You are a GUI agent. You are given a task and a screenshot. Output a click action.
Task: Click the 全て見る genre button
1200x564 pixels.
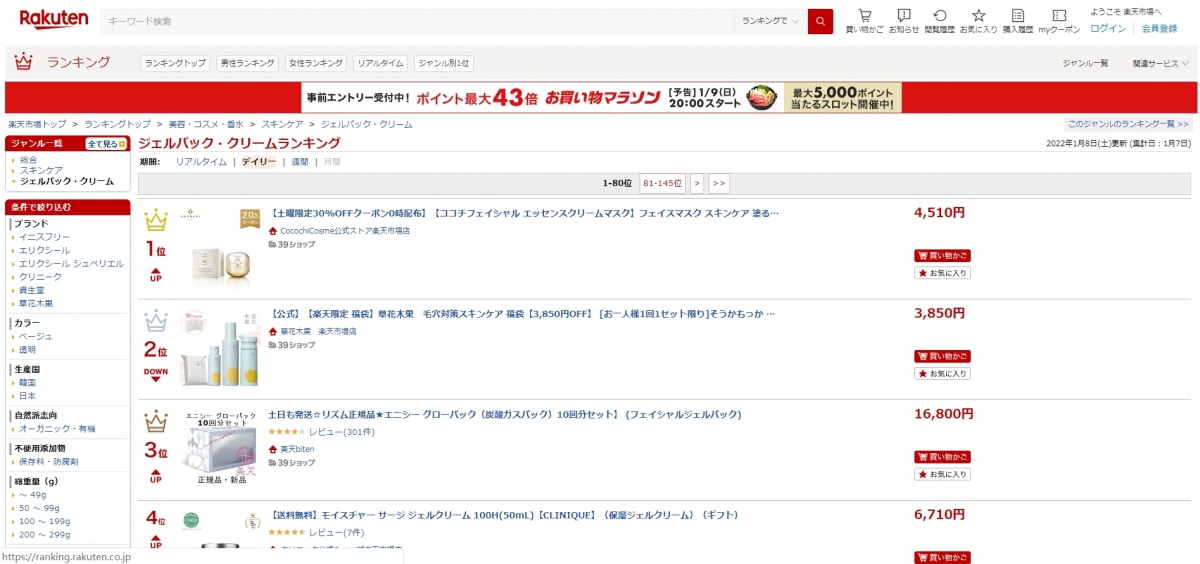click(x=106, y=144)
